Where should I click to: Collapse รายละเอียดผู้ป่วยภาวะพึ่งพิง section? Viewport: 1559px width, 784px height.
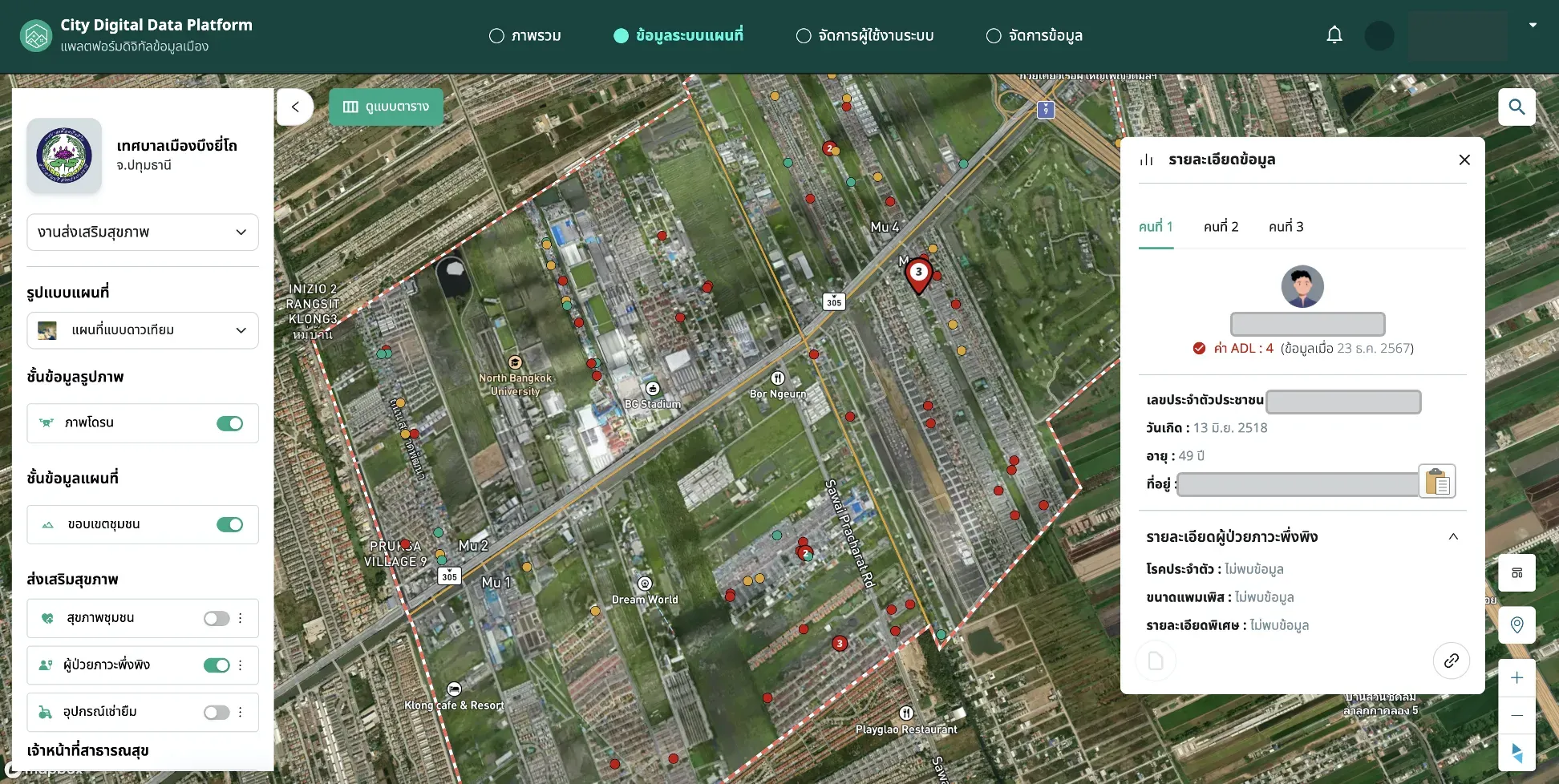pyautogui.click(x=1453, y=536)
